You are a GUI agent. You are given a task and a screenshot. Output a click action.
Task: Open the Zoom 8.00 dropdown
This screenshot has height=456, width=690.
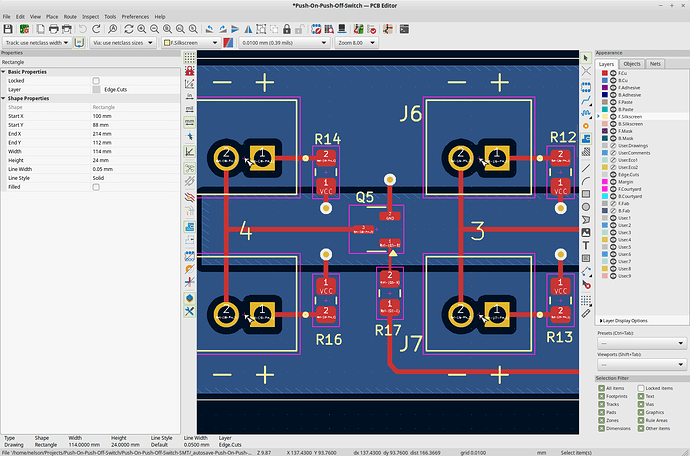point(356,43)
